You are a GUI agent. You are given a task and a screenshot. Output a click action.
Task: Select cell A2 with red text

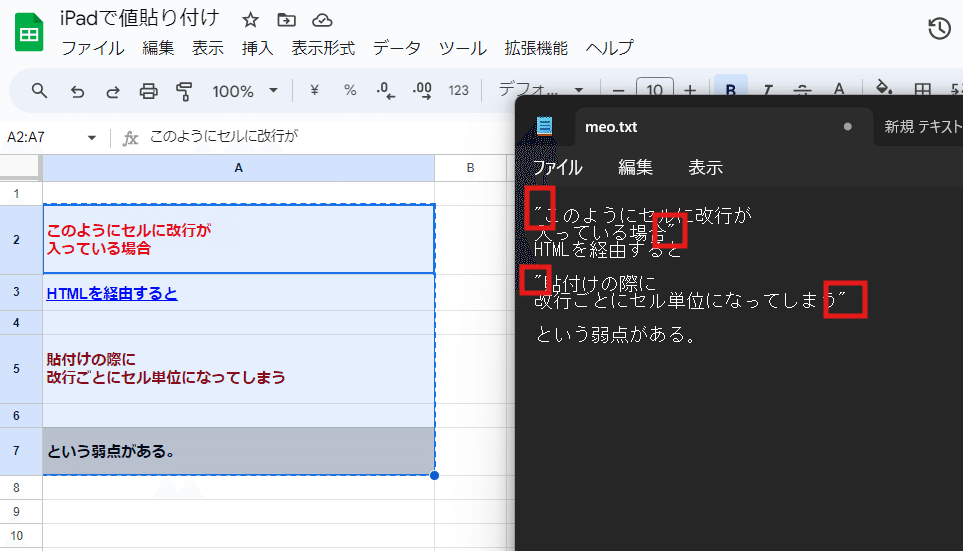(238, 239)
